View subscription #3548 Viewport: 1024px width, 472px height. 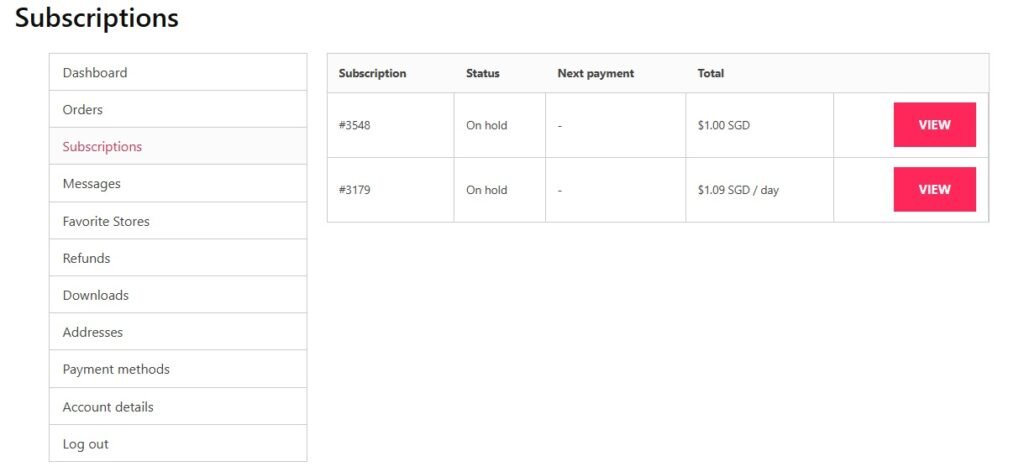pyautogui.click(x=935, y=125)
